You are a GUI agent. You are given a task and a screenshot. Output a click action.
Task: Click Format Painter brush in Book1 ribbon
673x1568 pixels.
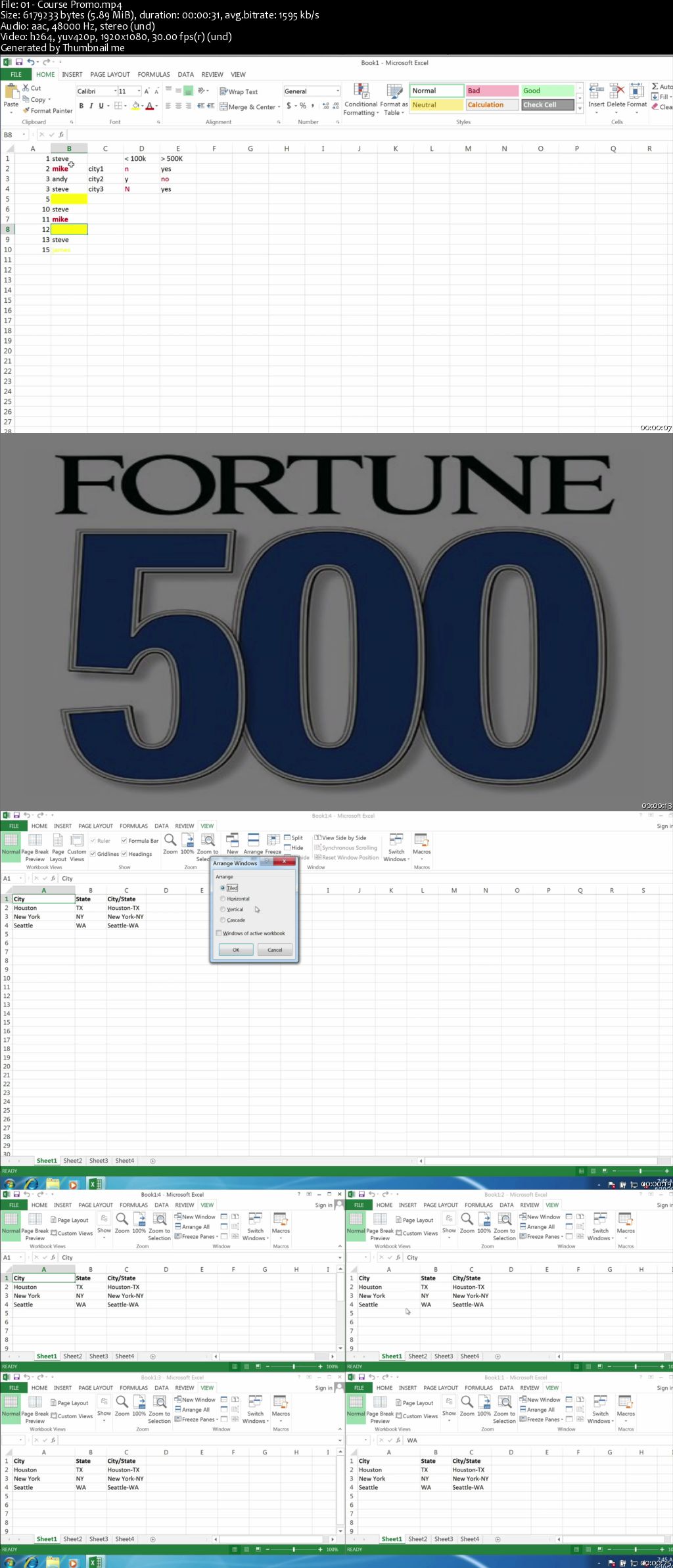coord(26,110)
